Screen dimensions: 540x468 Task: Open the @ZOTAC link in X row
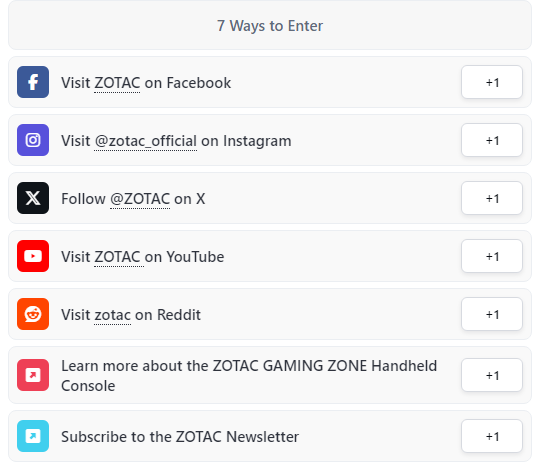pyautogui.click(x=140, y=199)
